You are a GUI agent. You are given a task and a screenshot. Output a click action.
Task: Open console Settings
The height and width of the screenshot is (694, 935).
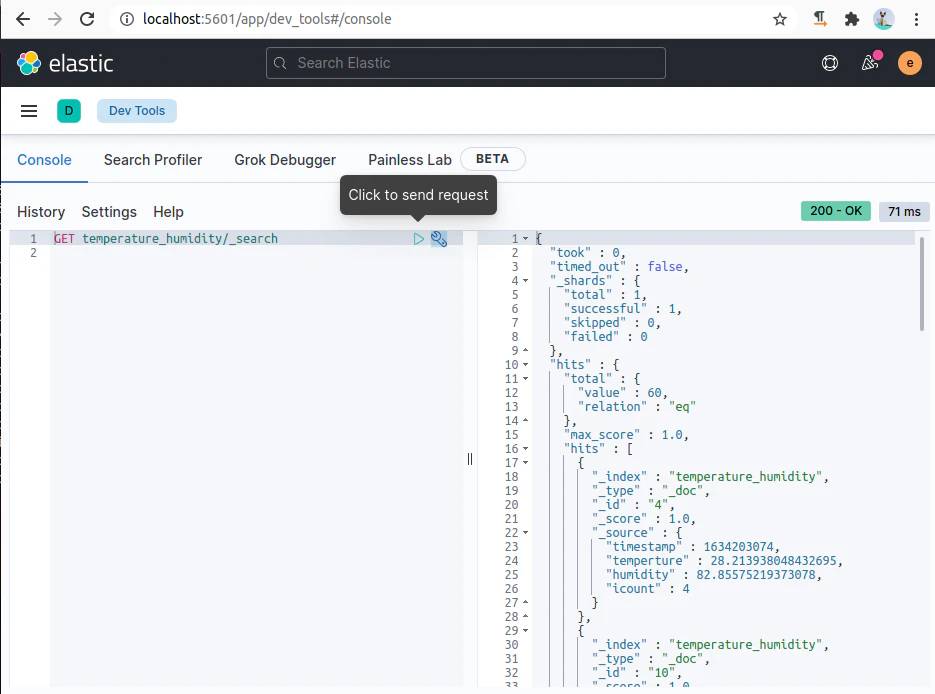point(109,212)
